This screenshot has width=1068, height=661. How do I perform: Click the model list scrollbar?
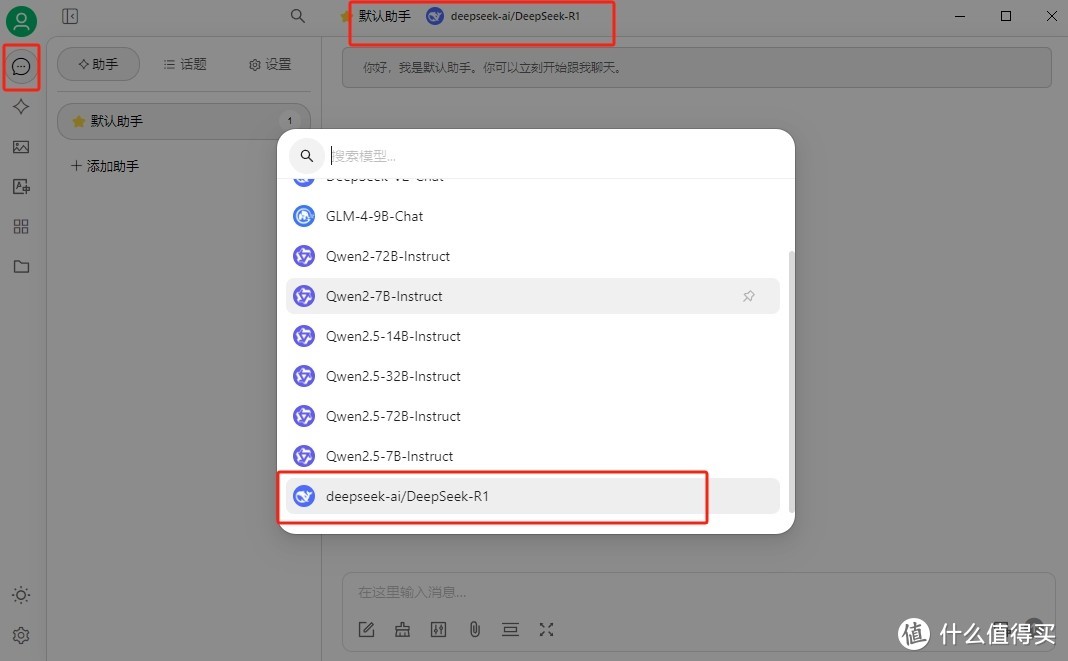click(x=791, y=382)
